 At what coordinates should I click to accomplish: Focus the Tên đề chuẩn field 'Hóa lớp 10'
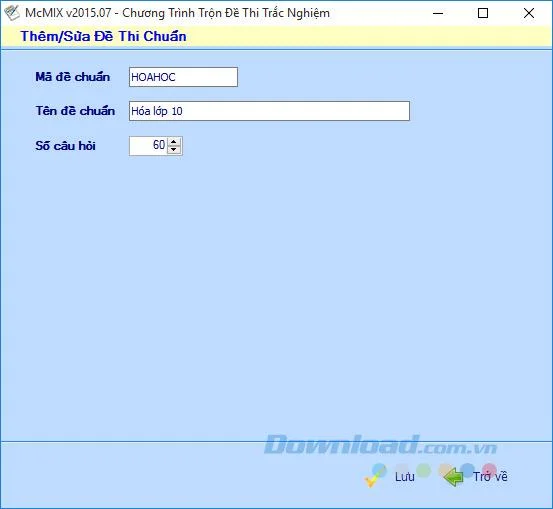[x=269, y=111]
